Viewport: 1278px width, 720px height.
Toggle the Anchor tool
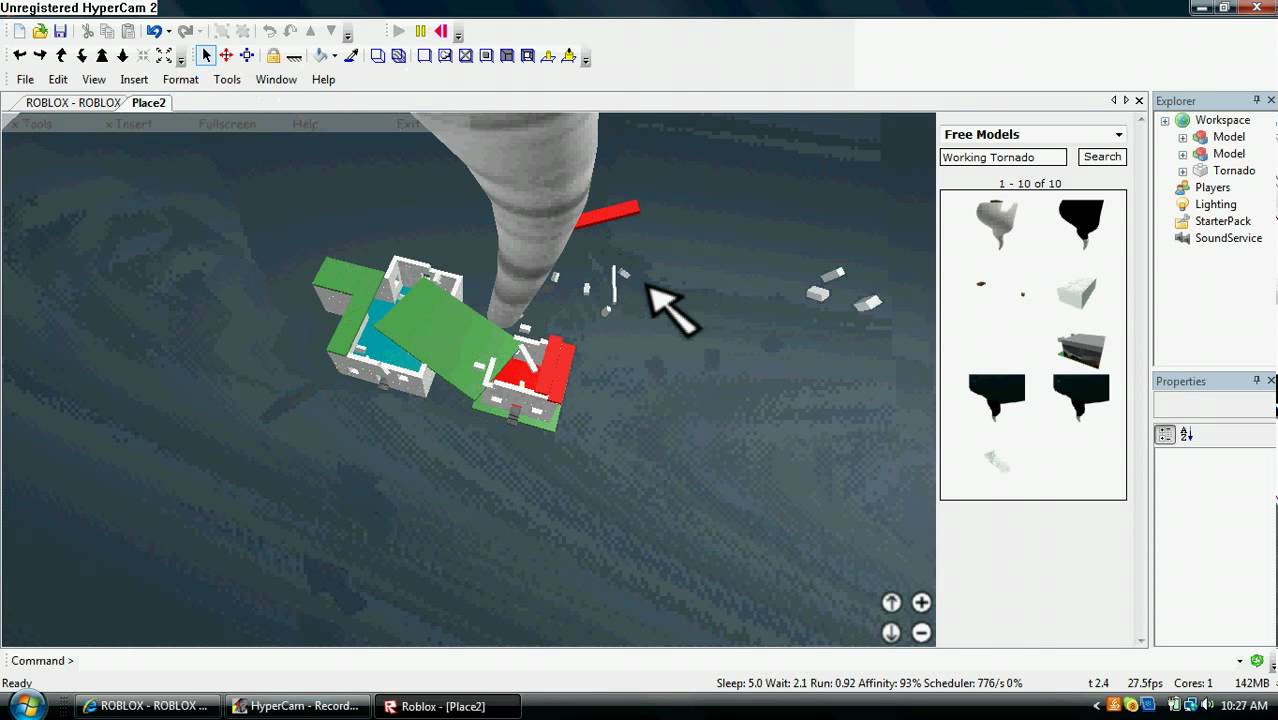coord(294,56)
